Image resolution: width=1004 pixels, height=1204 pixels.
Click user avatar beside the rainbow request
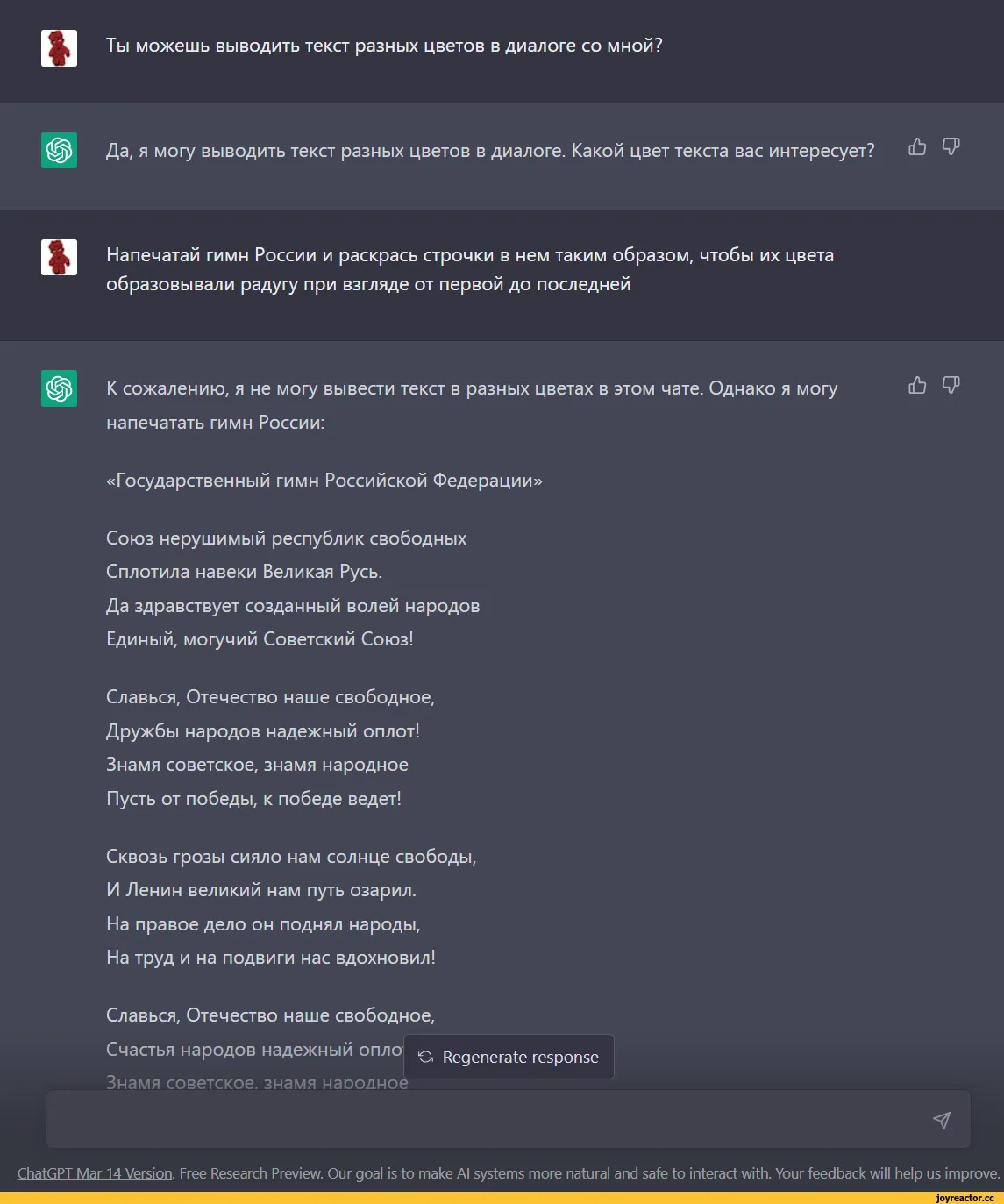click(59, 257)
